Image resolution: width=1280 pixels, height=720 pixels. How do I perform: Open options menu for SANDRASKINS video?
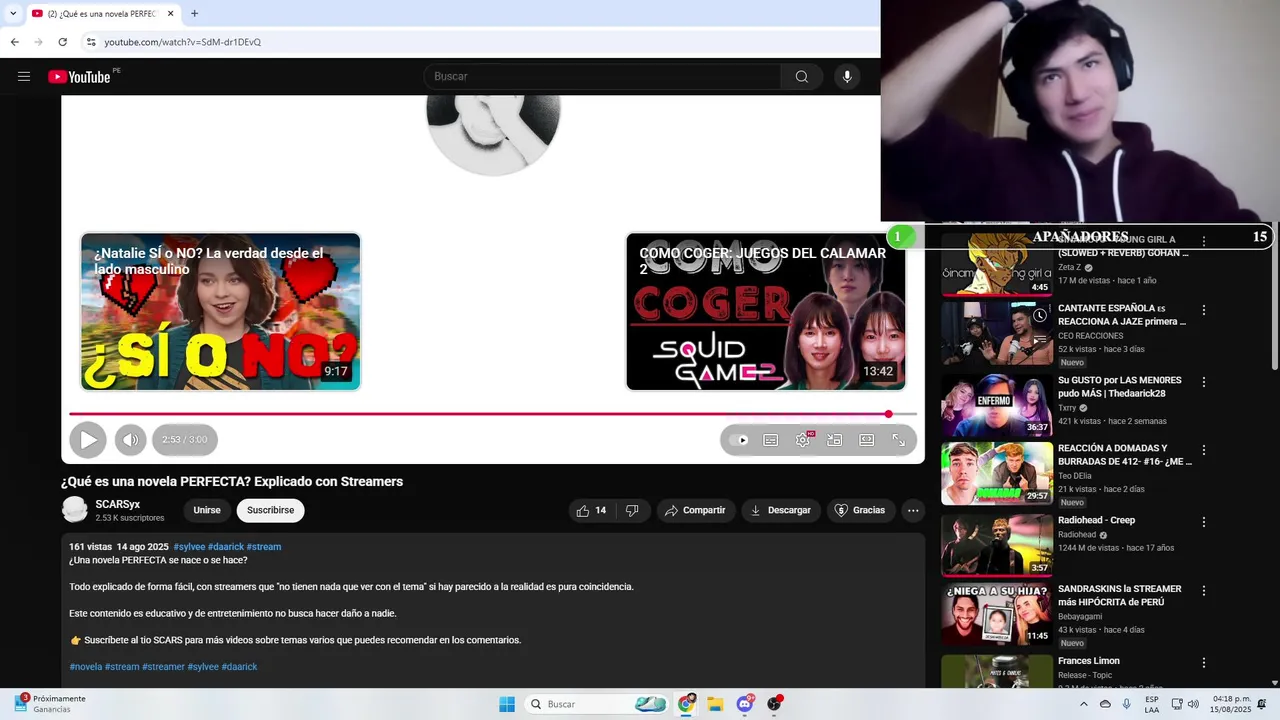(x=1204, y=591)
